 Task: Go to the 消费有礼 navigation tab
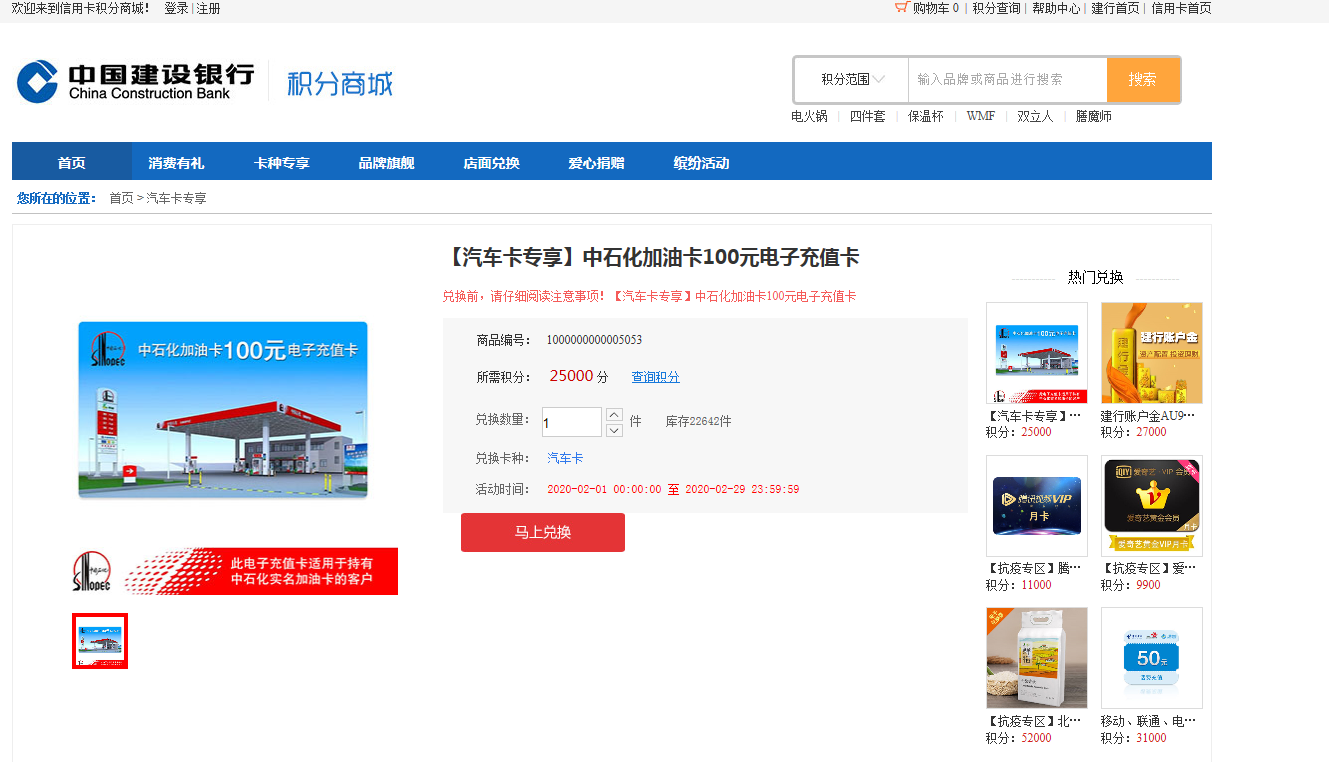(x=176, y=163)
